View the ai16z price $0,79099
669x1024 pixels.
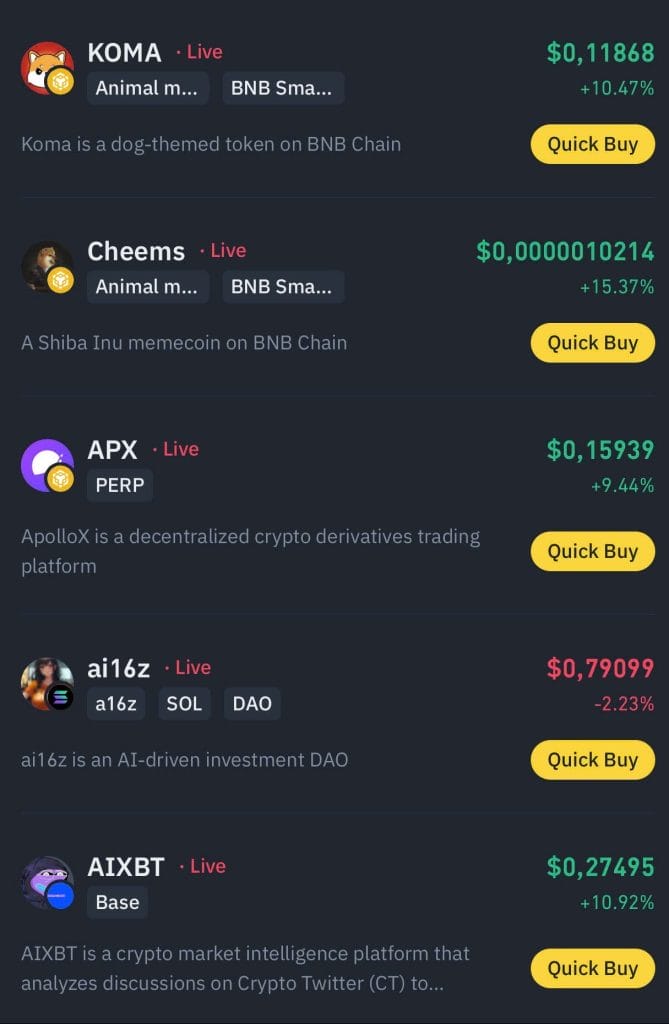click(600, 668)
